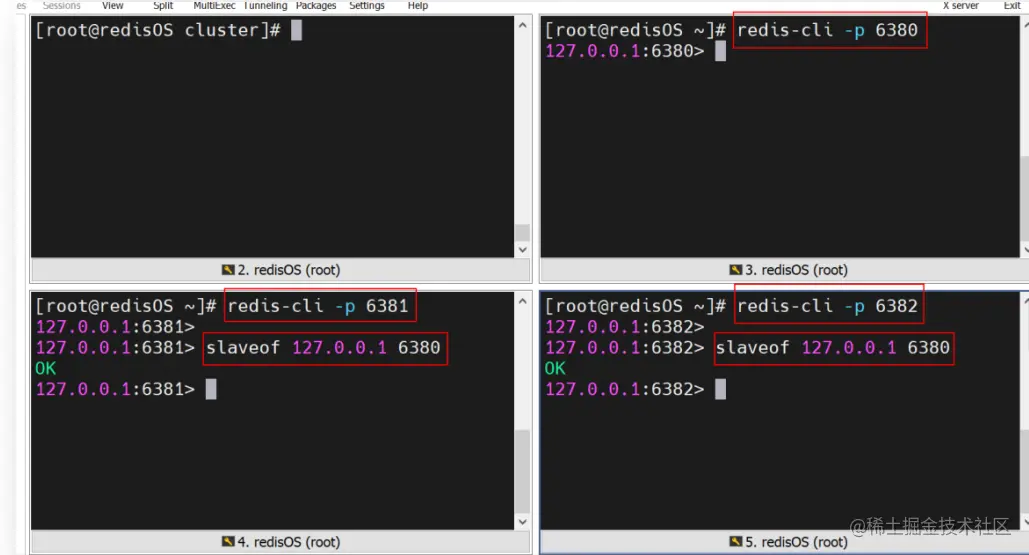Click scroll-up arrow in pane 2 terminal
1029x555 pixels.
tap(522, 25)
